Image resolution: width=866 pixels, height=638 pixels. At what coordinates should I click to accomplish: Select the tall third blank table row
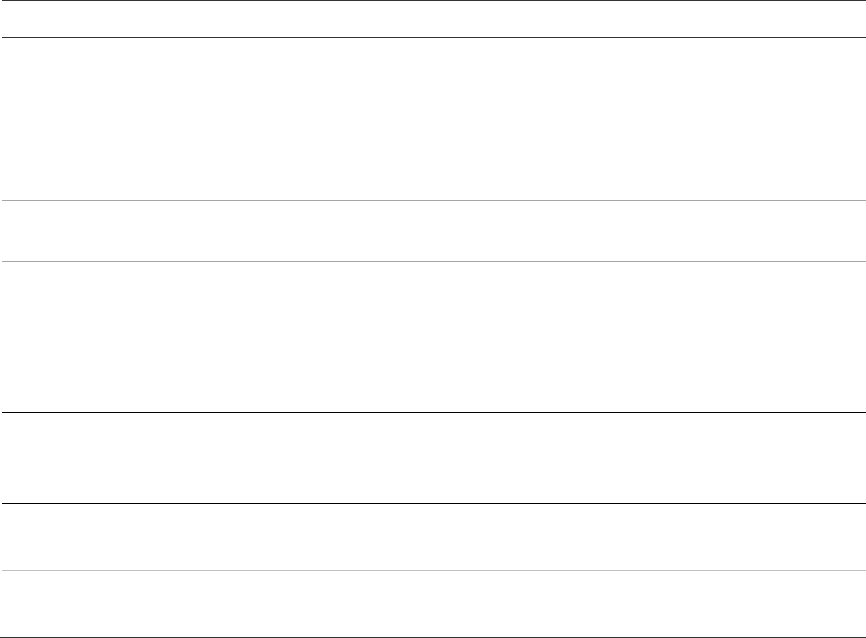[x=433, y=337]
